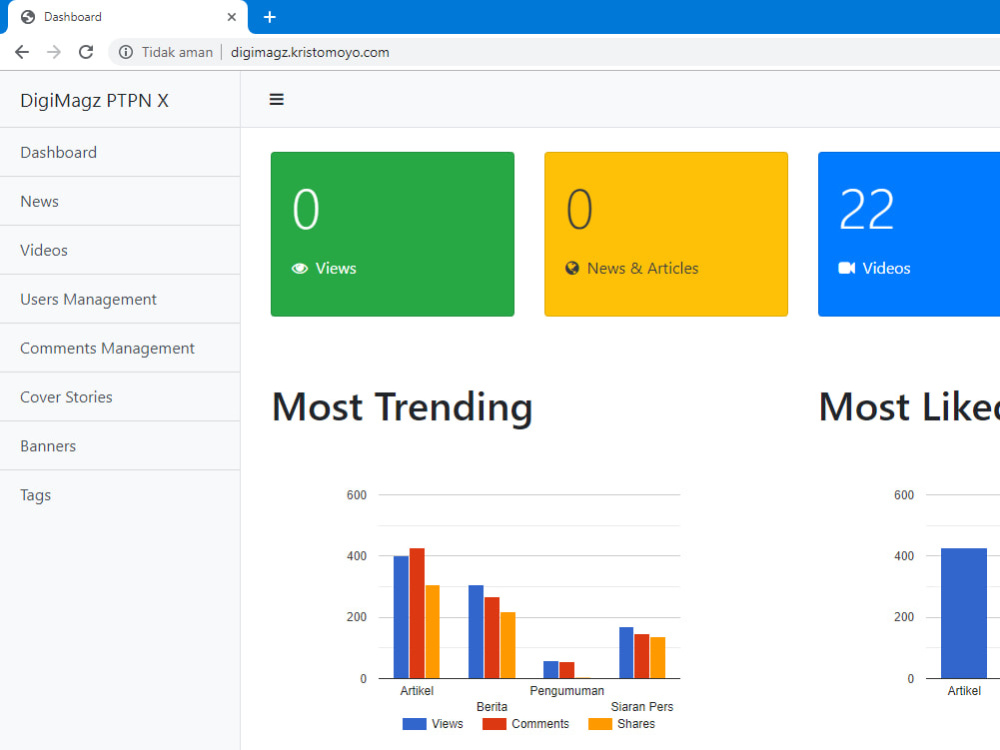Open a new browser tab
Viewport: 1000px width, 750px height.
click(270, 17)
